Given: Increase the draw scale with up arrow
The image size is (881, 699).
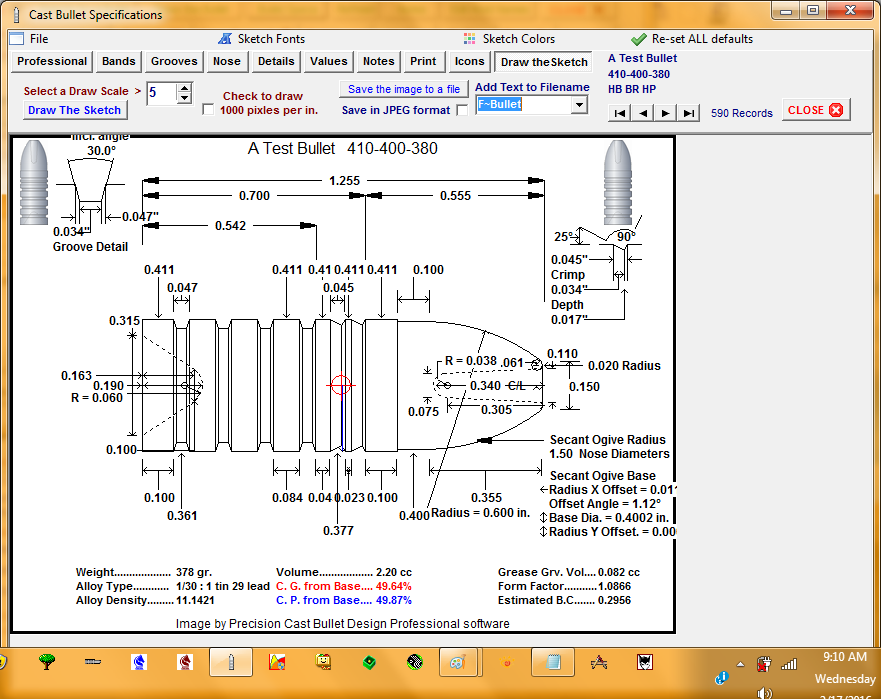Looking at the screenshot, I should coord(184,88).
